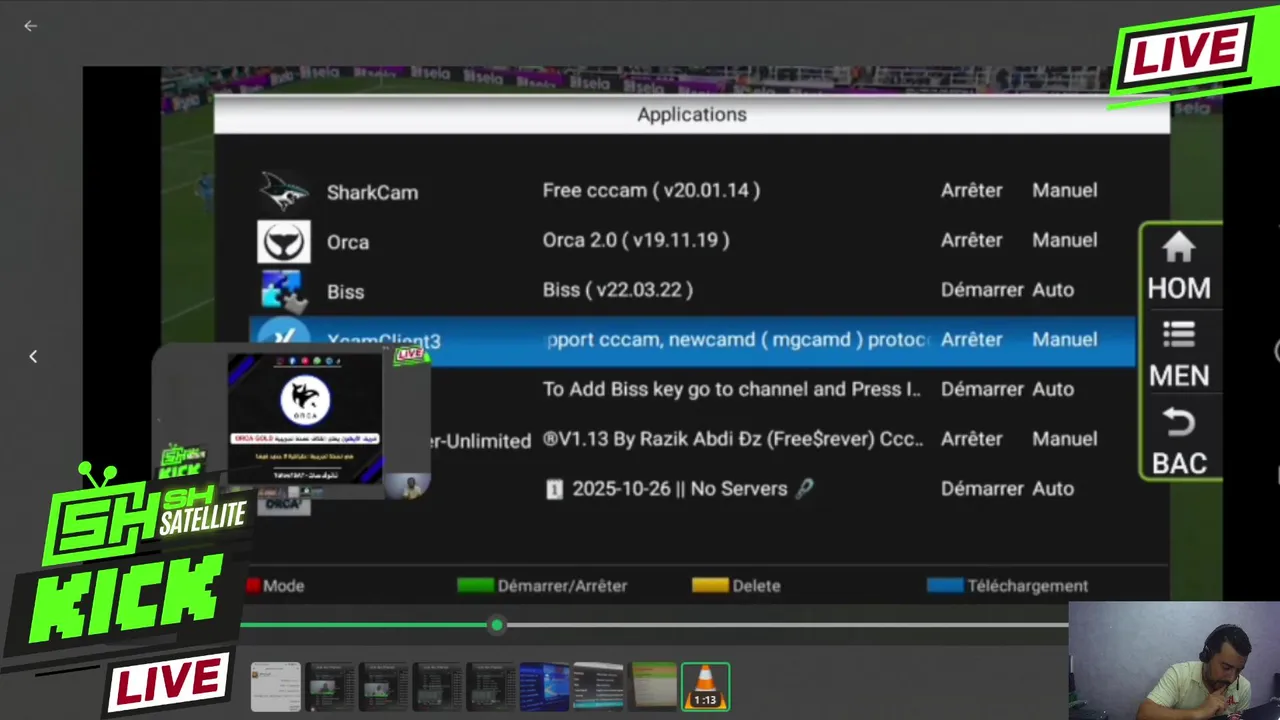Select the SharkCam shark icon
Screen dimensions: 1280x720
[x=284, y=191]
